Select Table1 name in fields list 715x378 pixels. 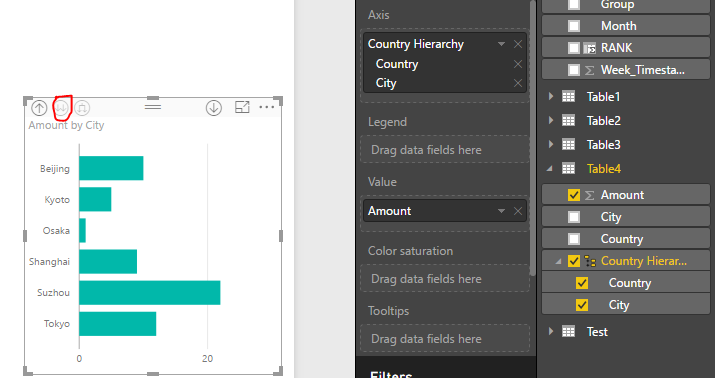click(603, 96)
